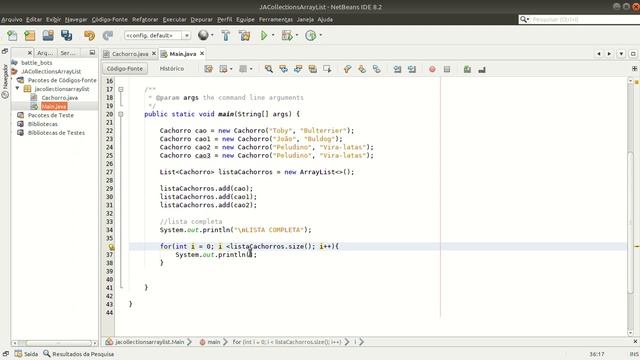Toggle Highlight Search icon
The image size is (640, 360).
coord(313,69)
